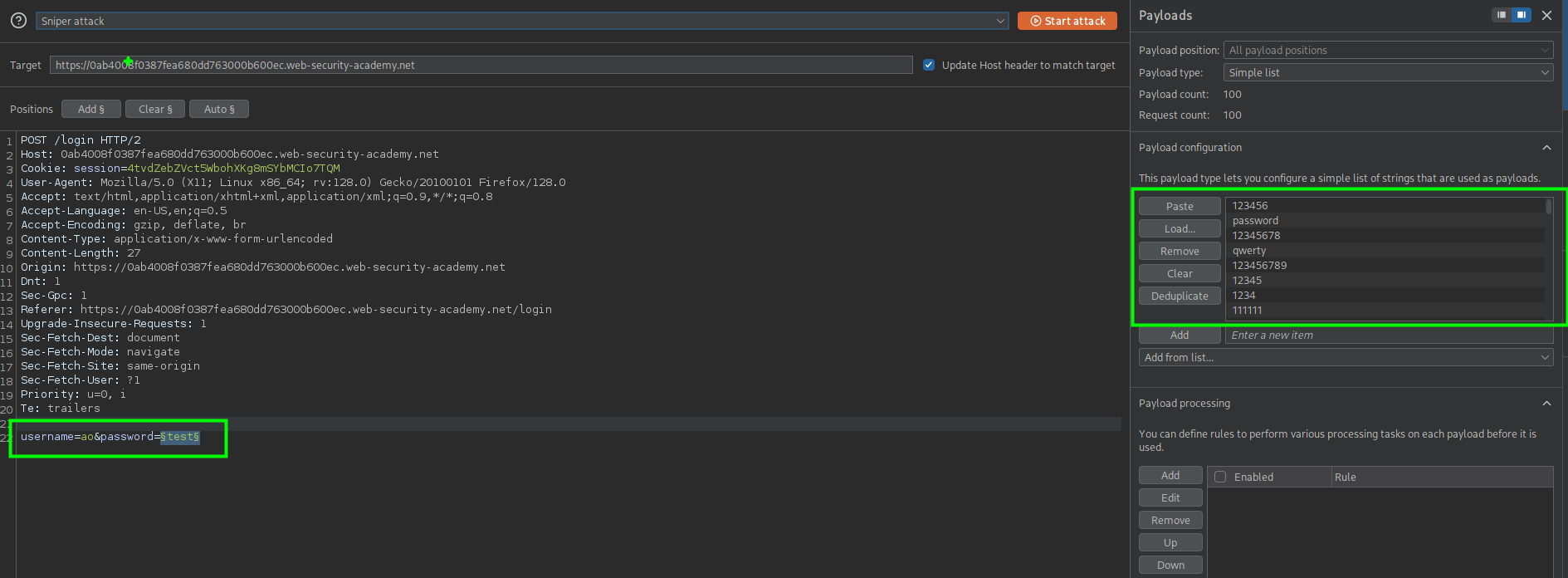The image size is (1568, 578).
Task: Switch Payloads panel to right-docked layout
Action: [1521, 15]
